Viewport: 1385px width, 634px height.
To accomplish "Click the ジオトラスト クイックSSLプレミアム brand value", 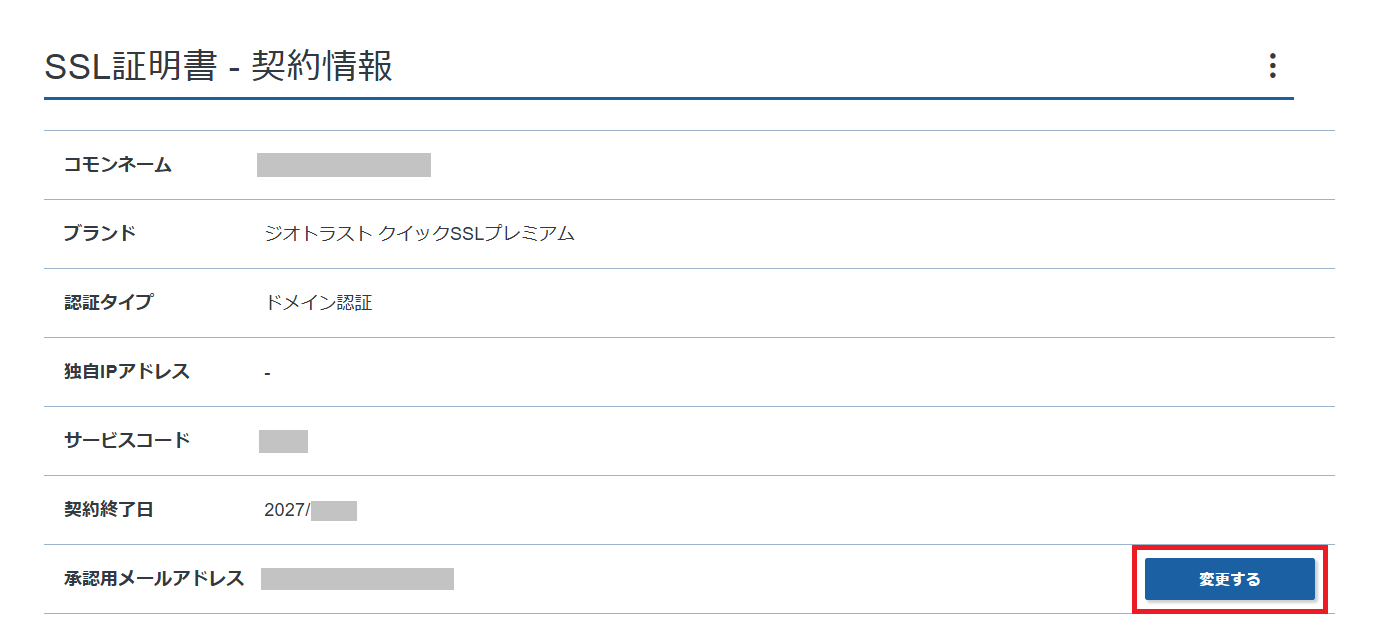I will pos(419,234).
